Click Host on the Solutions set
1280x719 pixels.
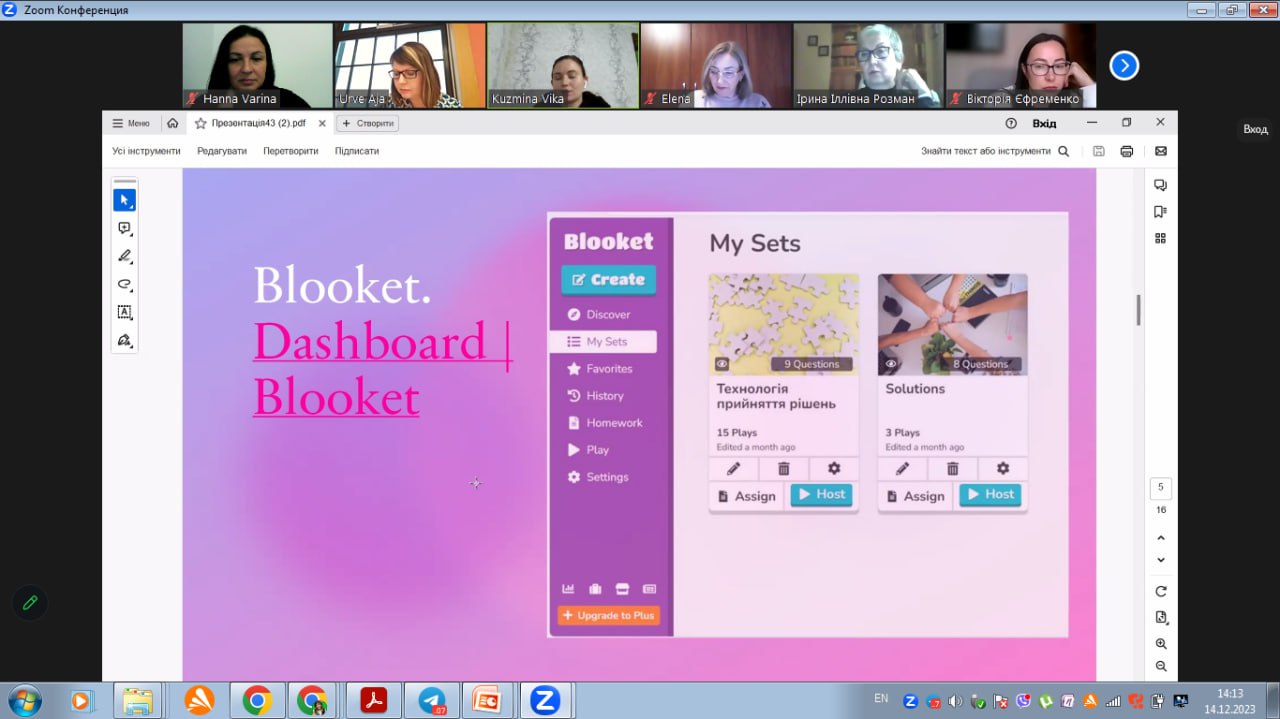[990, 495]
